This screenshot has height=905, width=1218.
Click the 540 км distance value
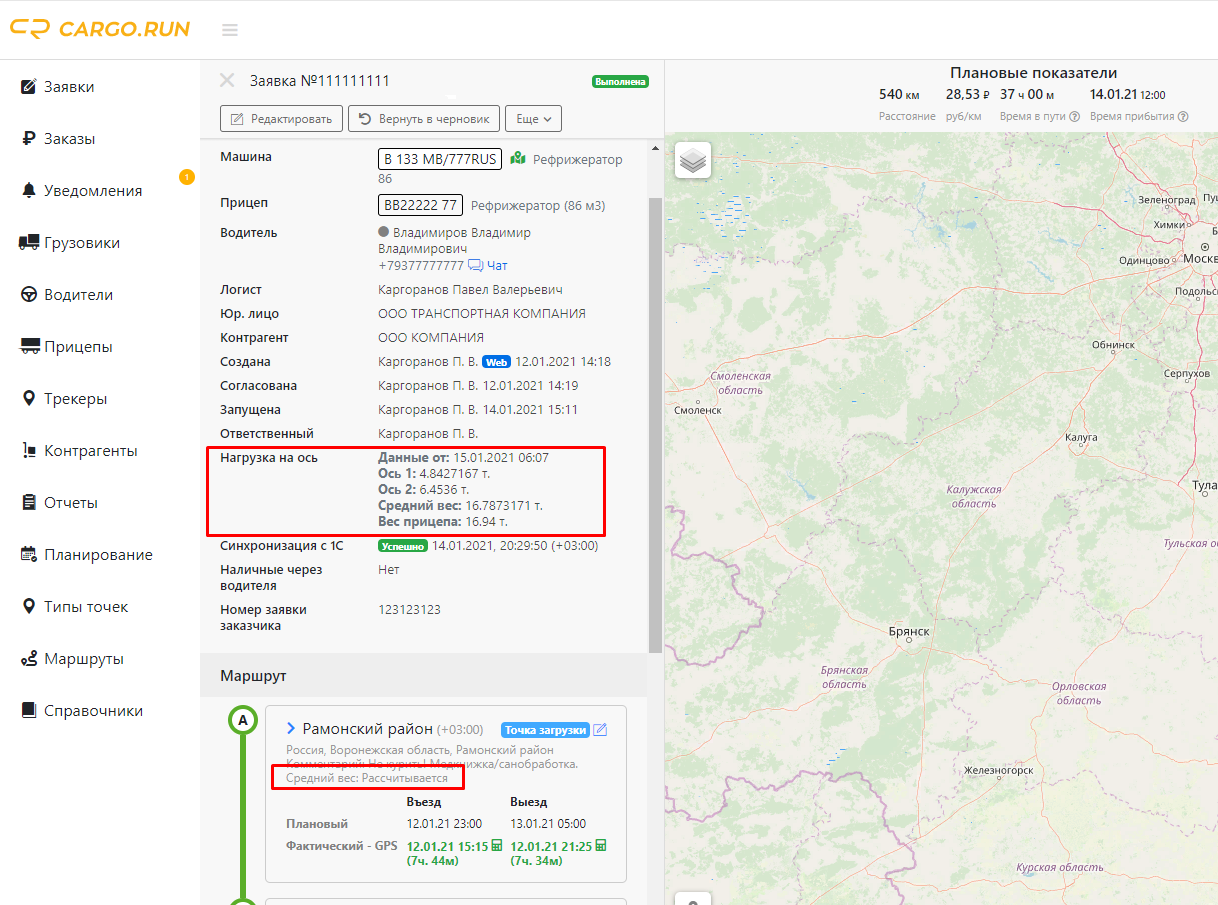tap(899, 95)
